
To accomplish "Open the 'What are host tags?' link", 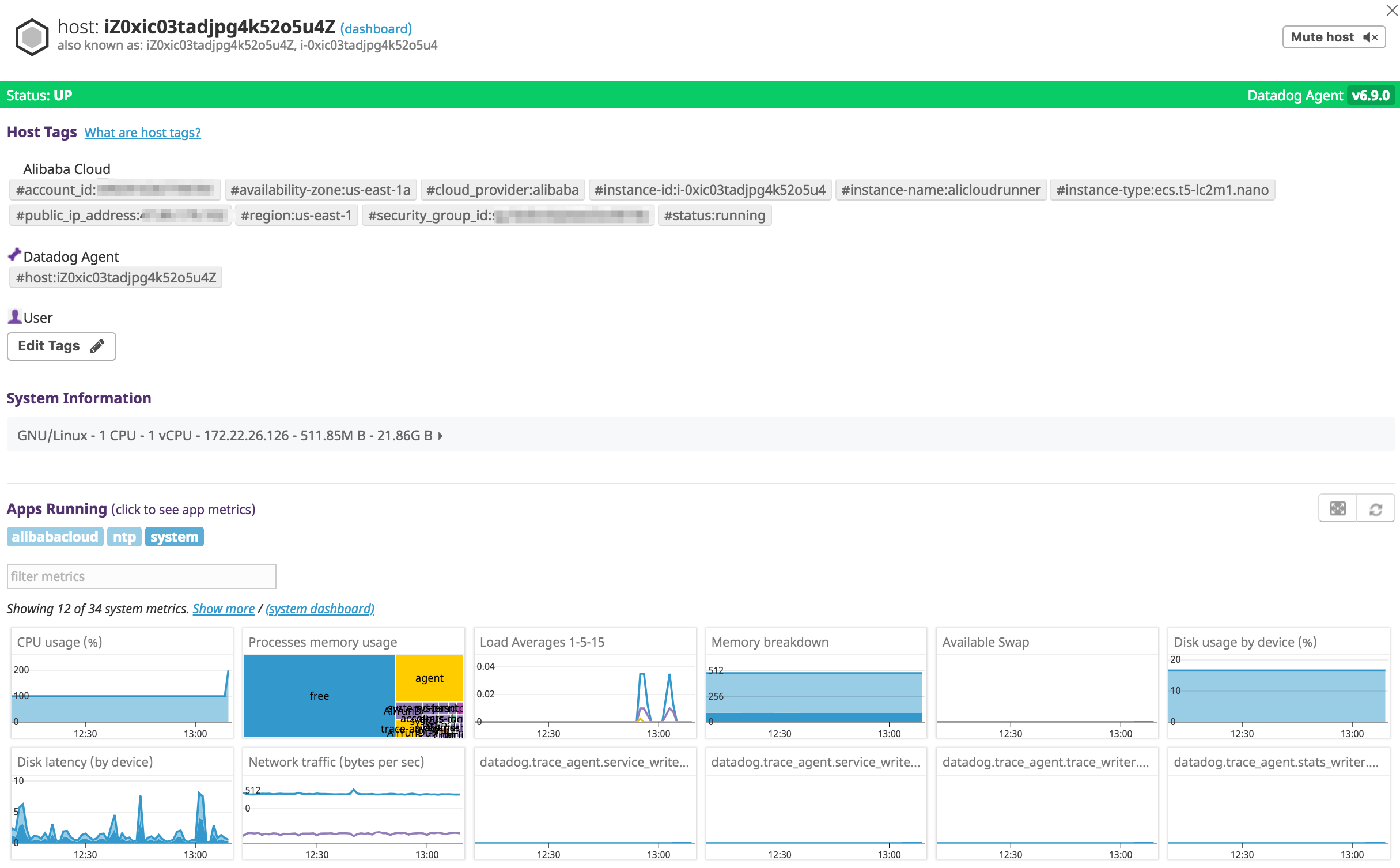I will point(142,133).
